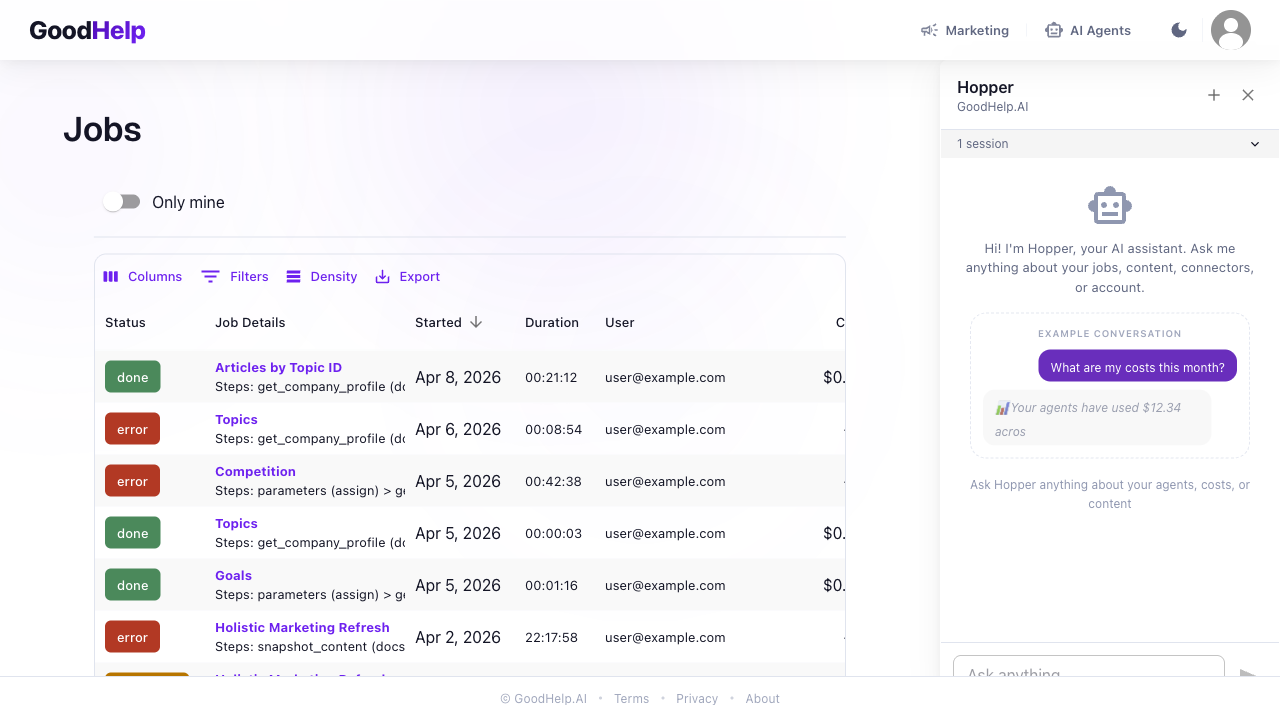Open the Holistic Marketing Refresh job

[x=302, y=627]
